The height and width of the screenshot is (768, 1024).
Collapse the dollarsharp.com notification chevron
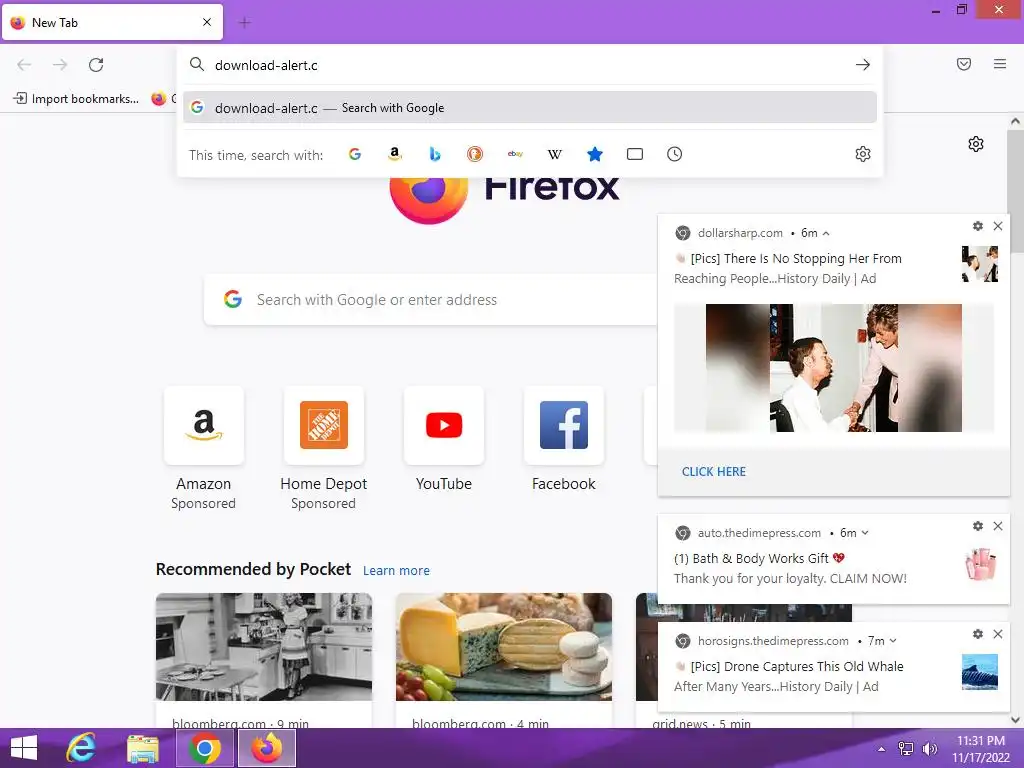pos(826,233)
